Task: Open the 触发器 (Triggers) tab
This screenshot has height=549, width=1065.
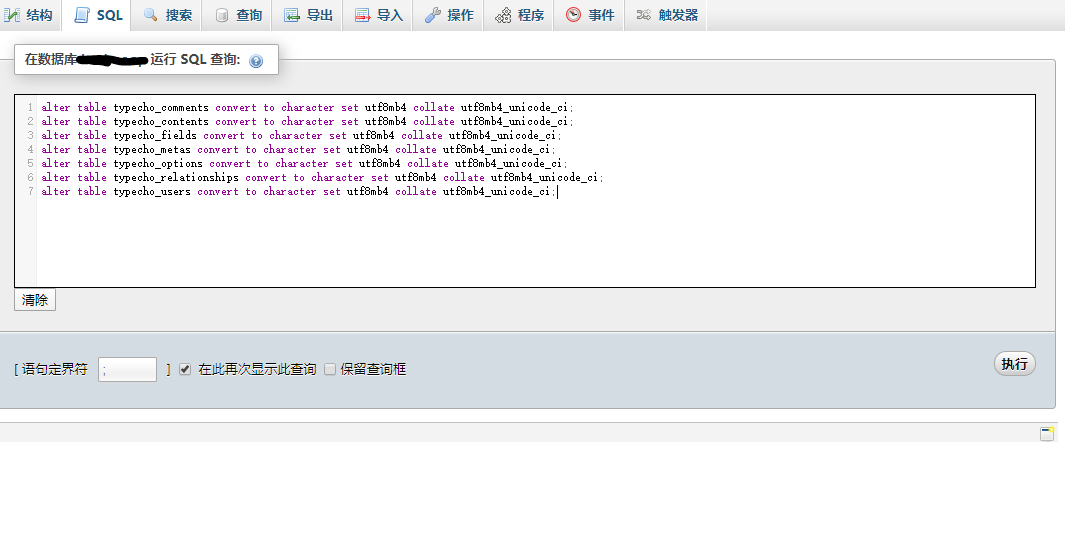Action: pyautogui.click(x=666, y=15)
